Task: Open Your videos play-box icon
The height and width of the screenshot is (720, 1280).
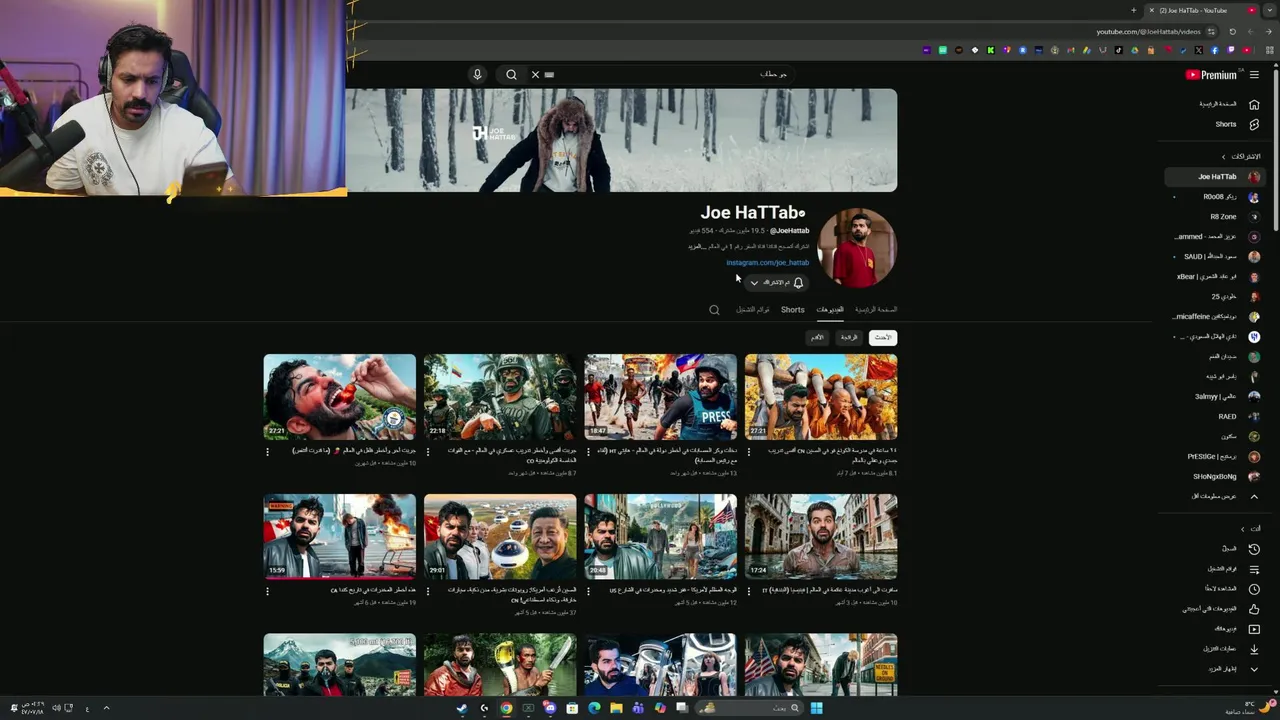Action: tap(1254, 629)
